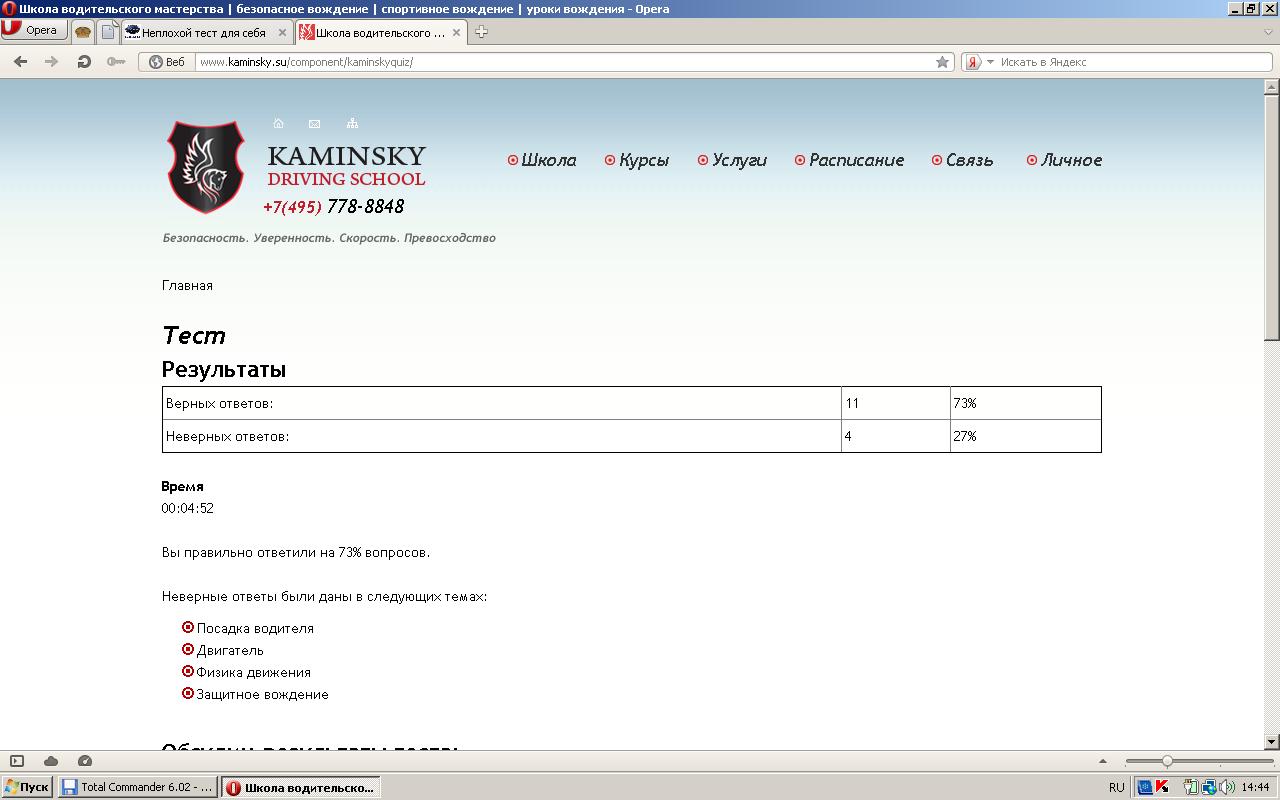This screenshot has height=800, width=1280.
Task: Click the browser back arrow
Action: pos(20,62)
